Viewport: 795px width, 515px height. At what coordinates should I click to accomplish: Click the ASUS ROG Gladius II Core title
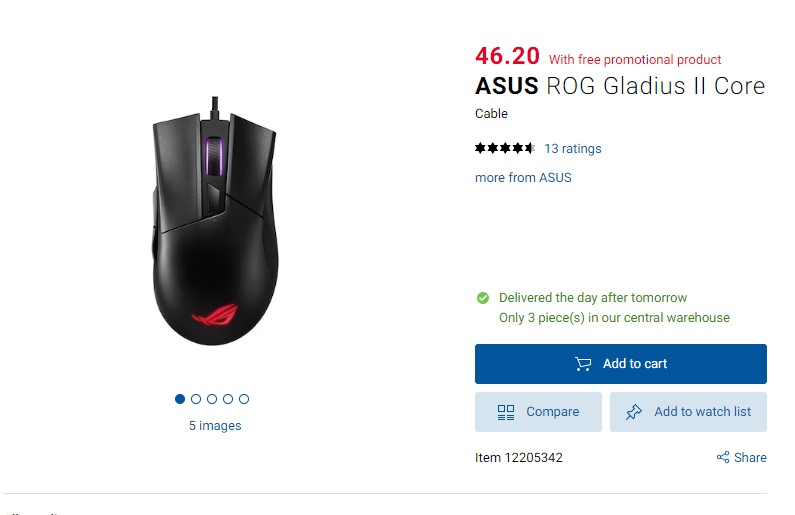[x=620, y=86]
